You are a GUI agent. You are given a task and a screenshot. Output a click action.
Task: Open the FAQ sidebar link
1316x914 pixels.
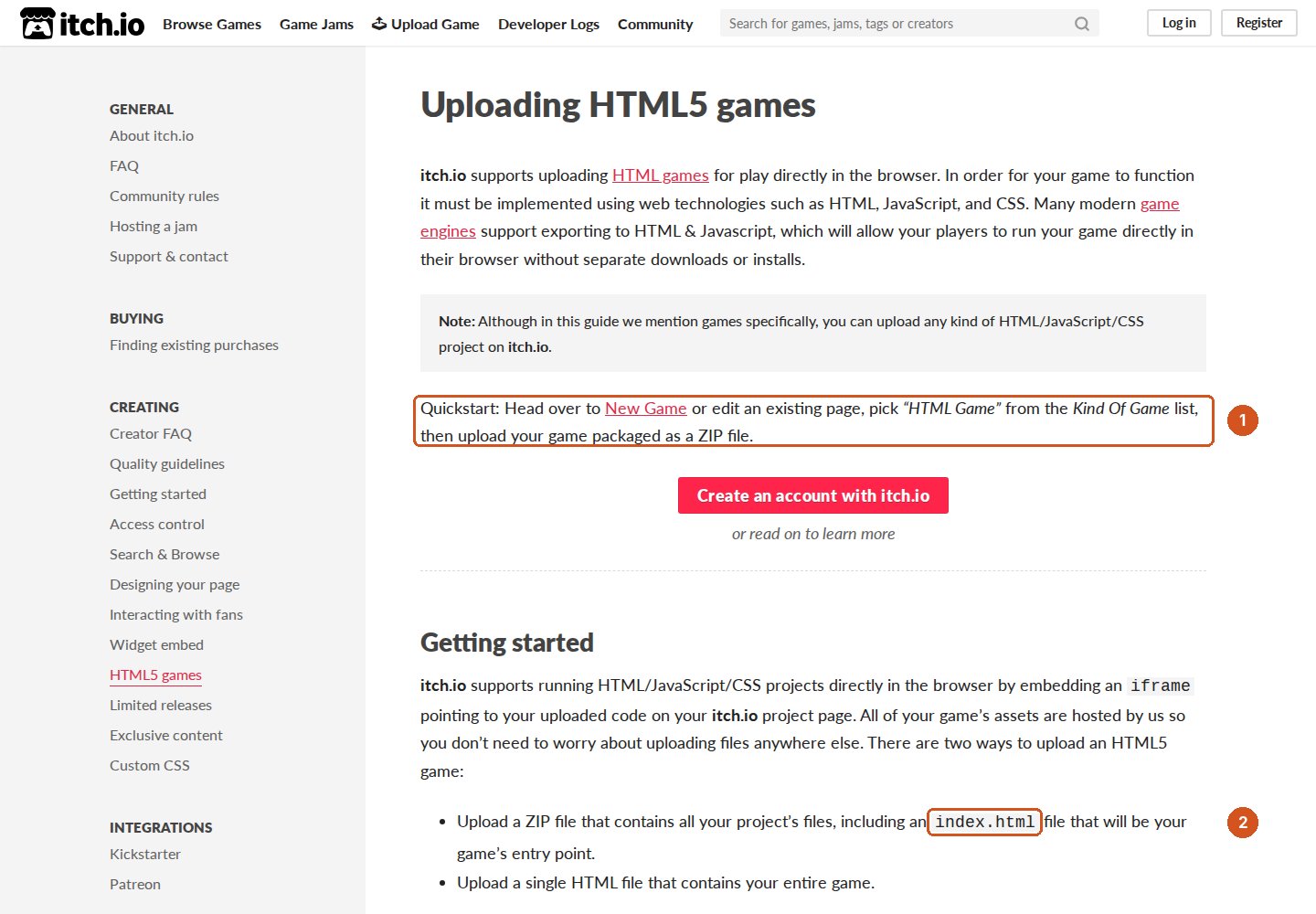point(124,165)
